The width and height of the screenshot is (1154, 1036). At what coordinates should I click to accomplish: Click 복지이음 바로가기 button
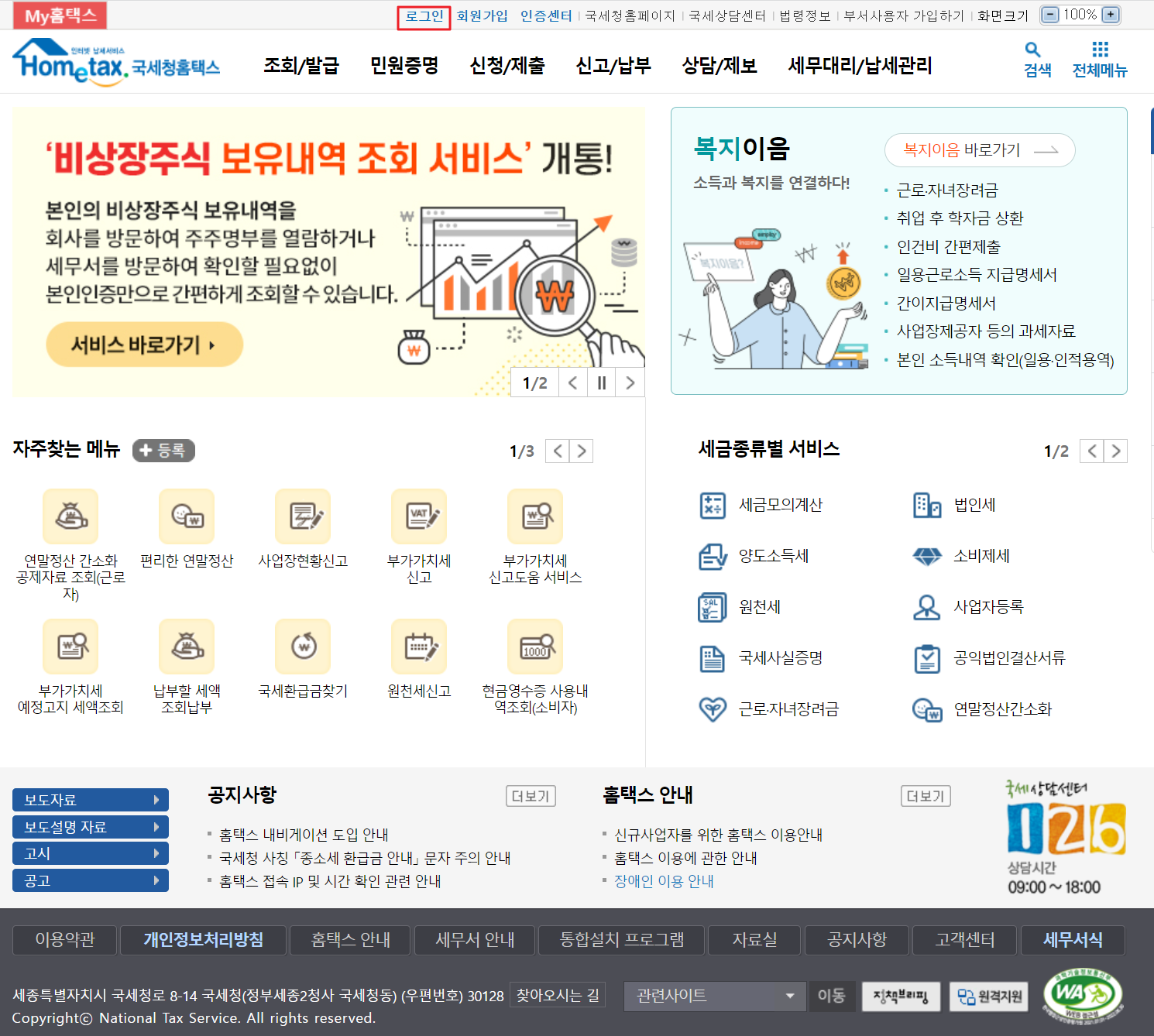(x=980, y=150)
